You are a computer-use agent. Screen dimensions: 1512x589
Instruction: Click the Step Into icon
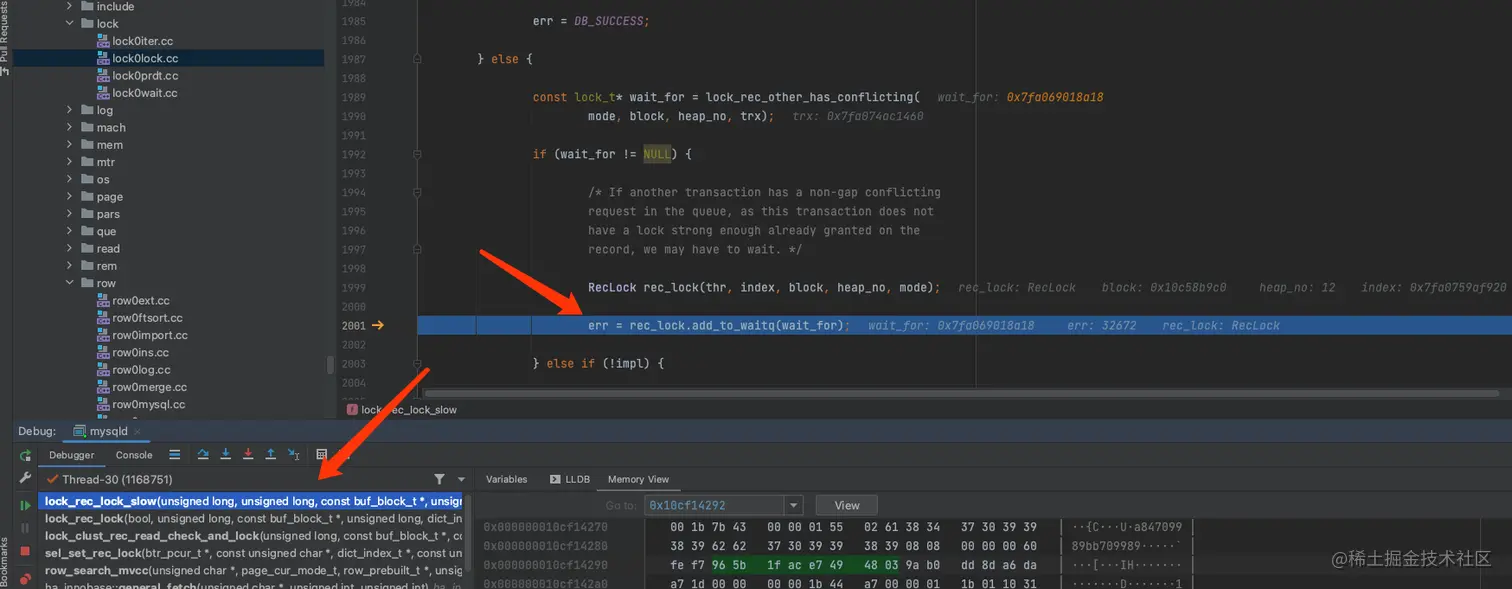pyautogui.click(x=225, y=454)
